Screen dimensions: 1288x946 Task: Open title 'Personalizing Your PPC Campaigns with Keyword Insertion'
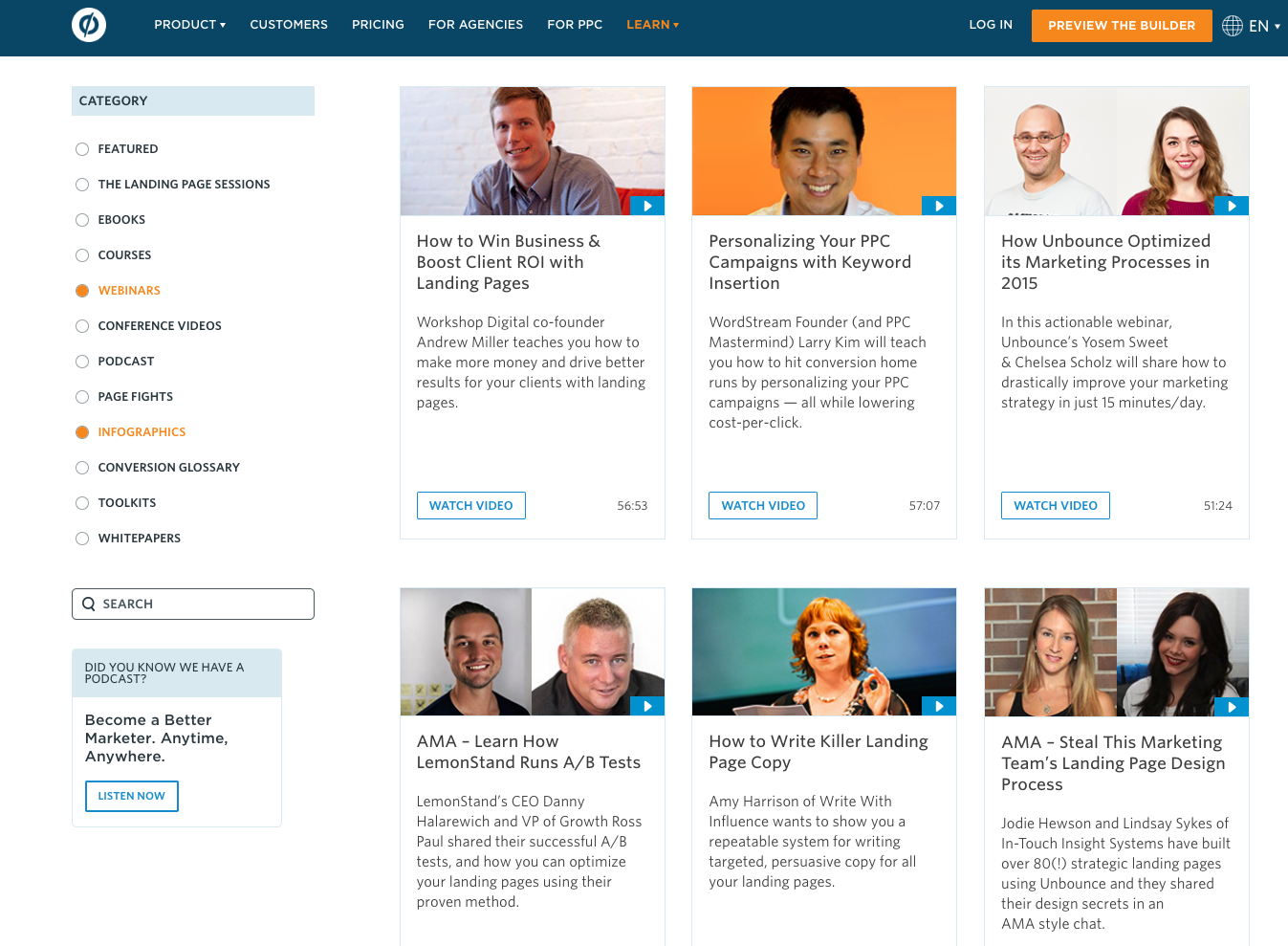(x=810, y=262)
